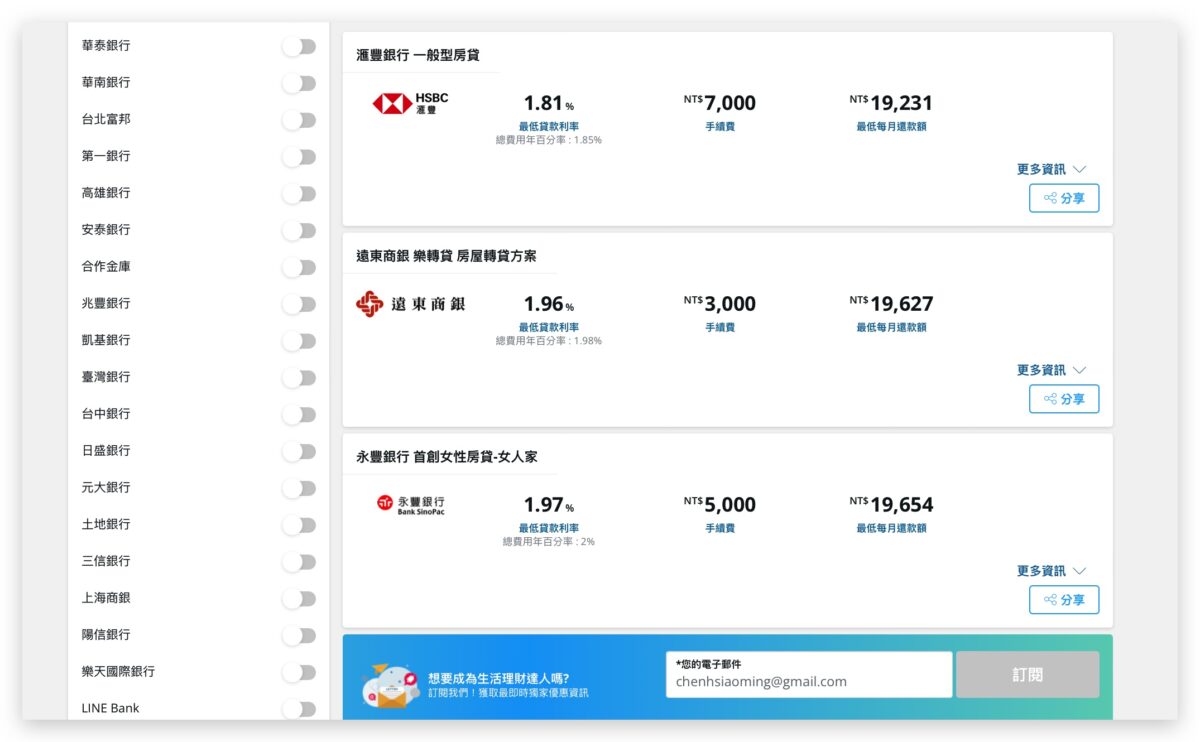Click the NT$3,000 handling fee value
The image size is (1200, 742).
[x=720, y=304]
